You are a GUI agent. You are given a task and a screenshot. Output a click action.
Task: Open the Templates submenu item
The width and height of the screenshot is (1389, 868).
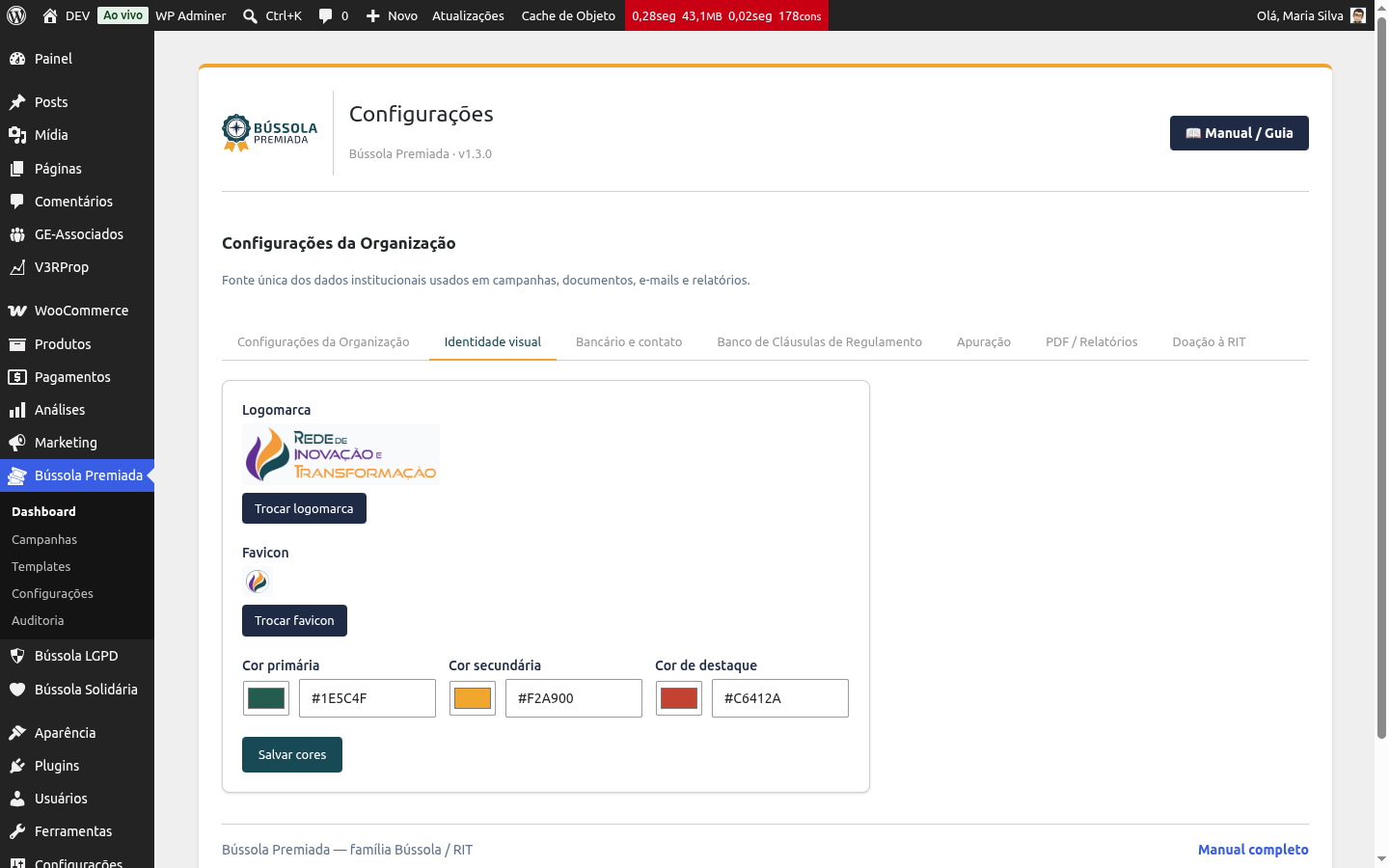pos(41,567)
